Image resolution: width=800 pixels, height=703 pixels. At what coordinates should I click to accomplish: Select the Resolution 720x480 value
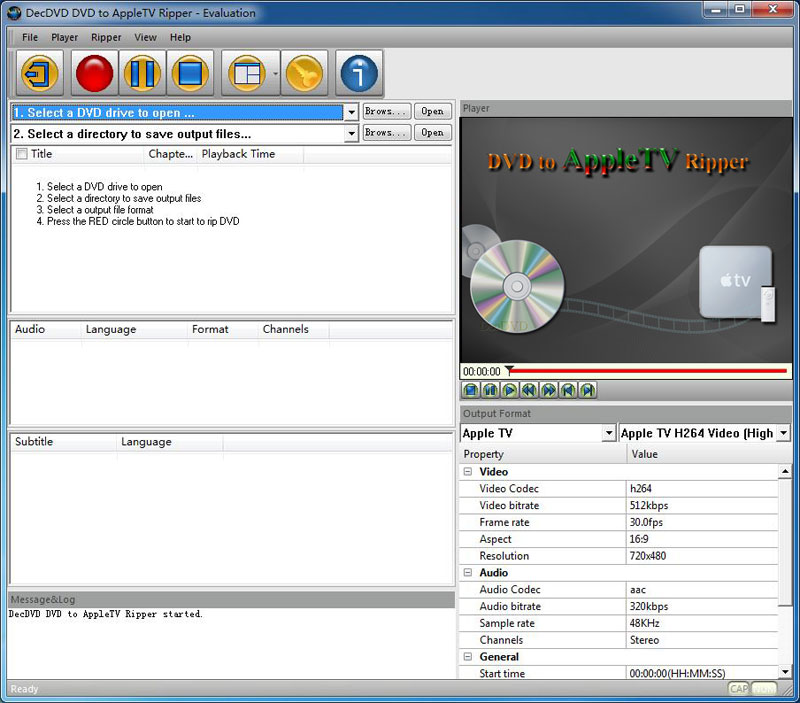point(702,556)
